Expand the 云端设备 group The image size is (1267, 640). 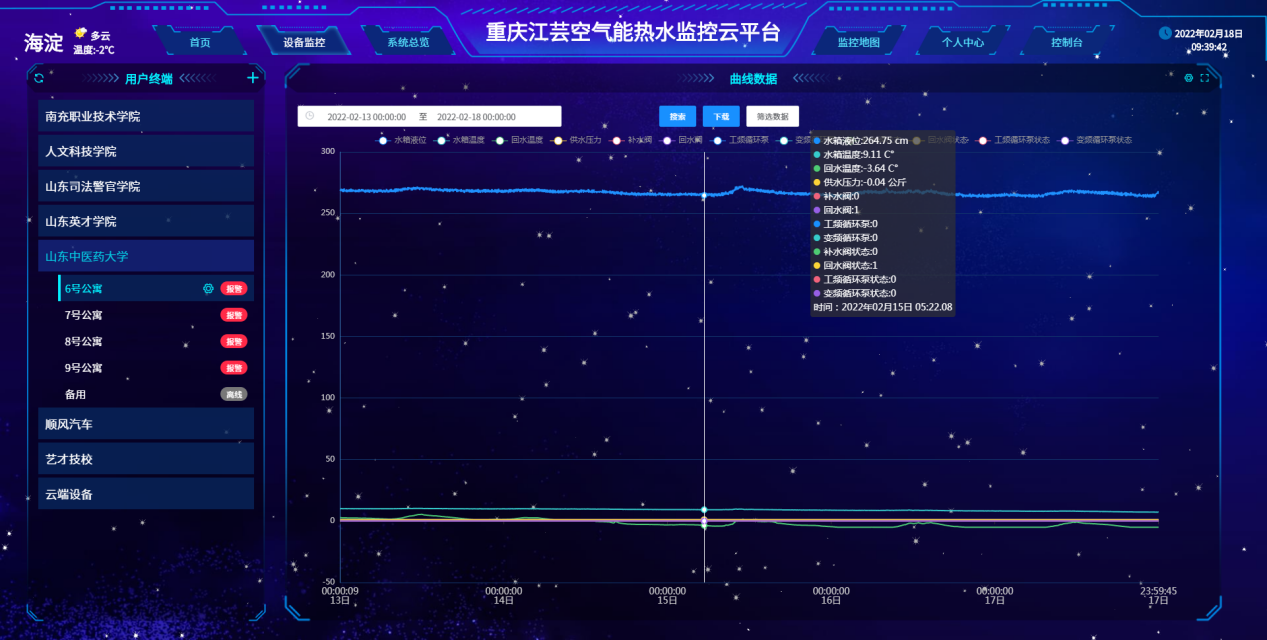[x=145, y=492]
